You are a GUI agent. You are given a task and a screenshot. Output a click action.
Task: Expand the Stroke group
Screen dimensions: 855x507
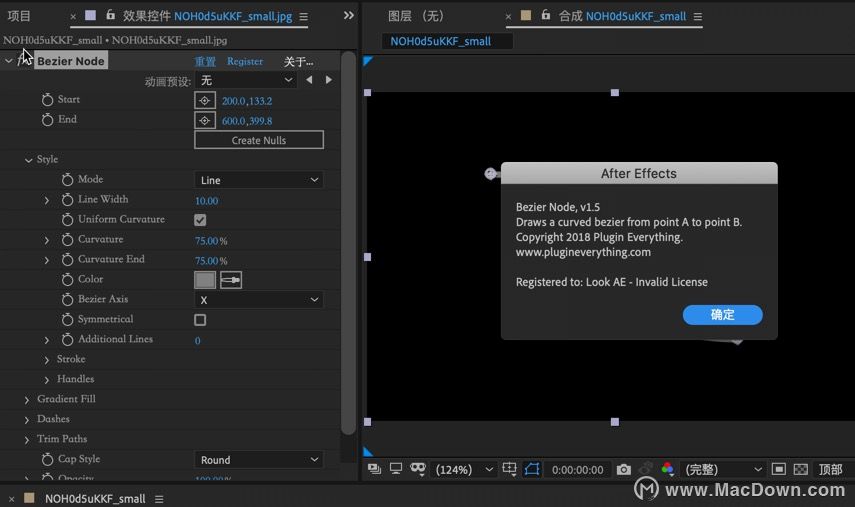click(x=47, y=360)
